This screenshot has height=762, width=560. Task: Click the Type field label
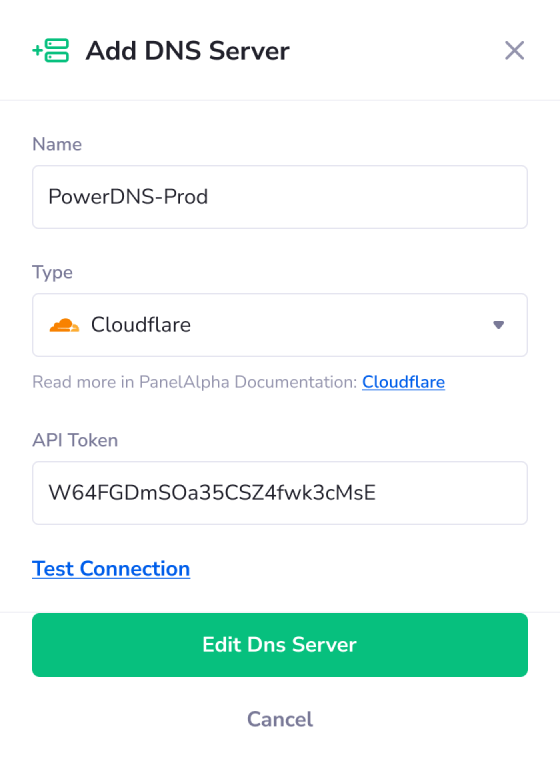52,273
